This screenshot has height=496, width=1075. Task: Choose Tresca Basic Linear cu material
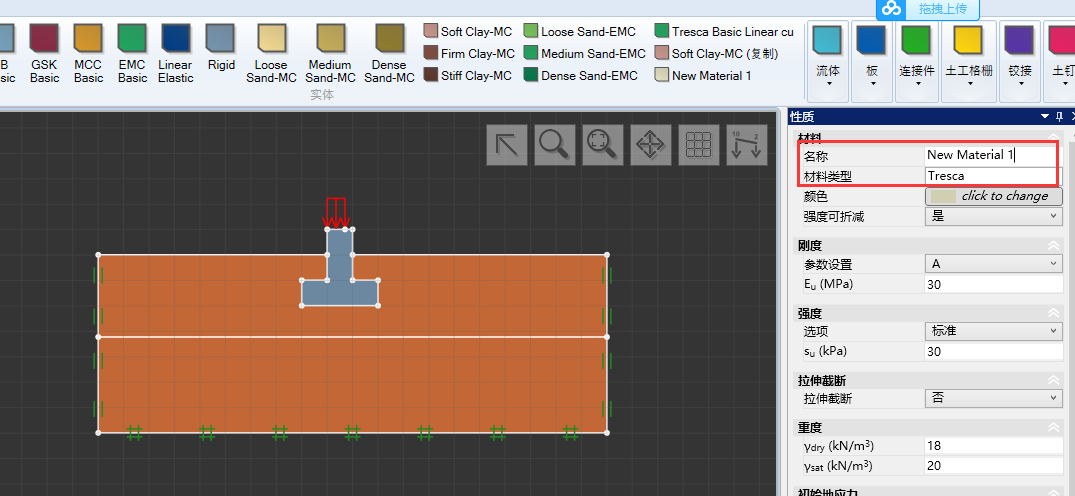724,32
